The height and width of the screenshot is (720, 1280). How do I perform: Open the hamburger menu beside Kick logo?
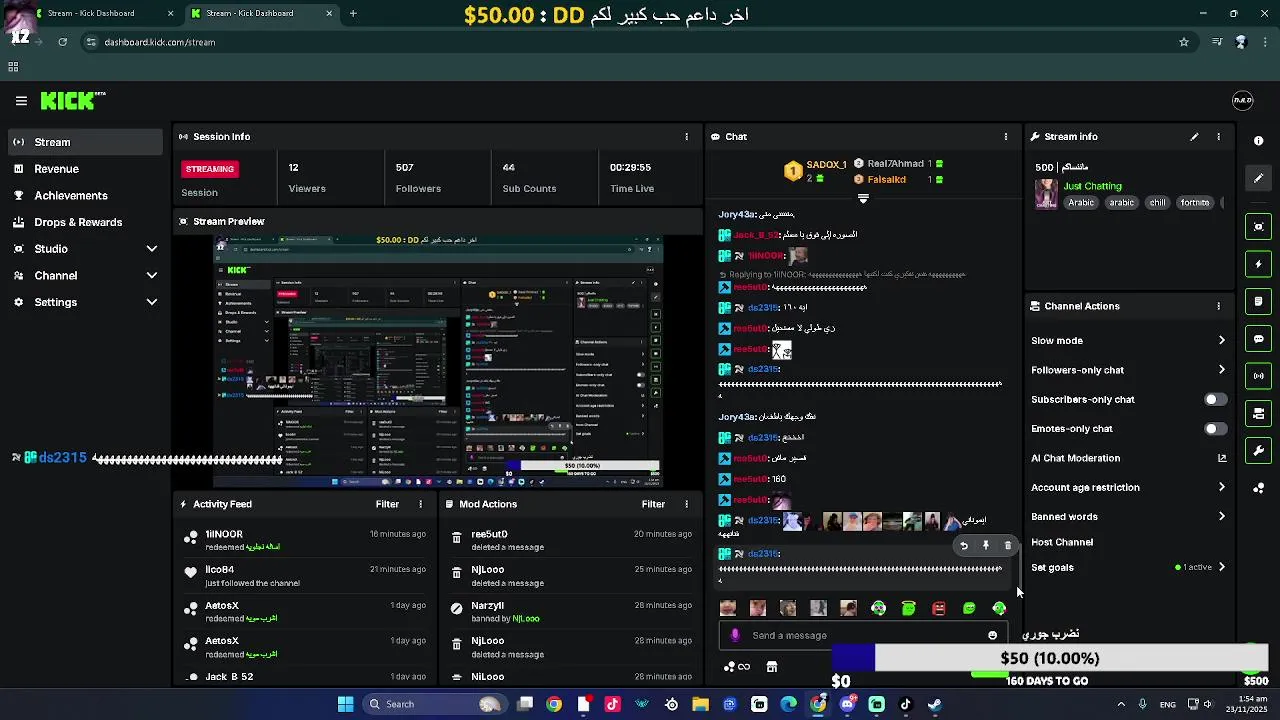(21, 101)
